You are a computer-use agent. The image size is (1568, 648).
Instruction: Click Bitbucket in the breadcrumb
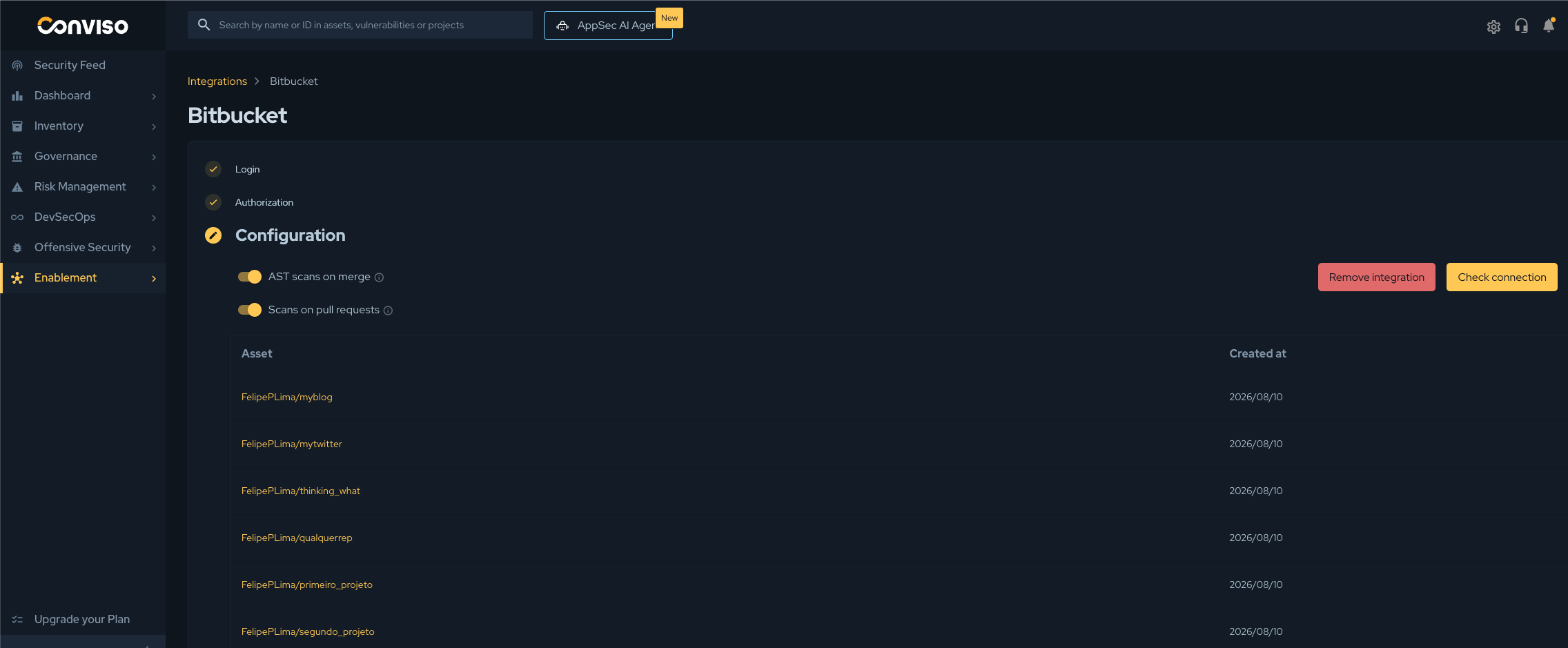(x=294, y=81)
